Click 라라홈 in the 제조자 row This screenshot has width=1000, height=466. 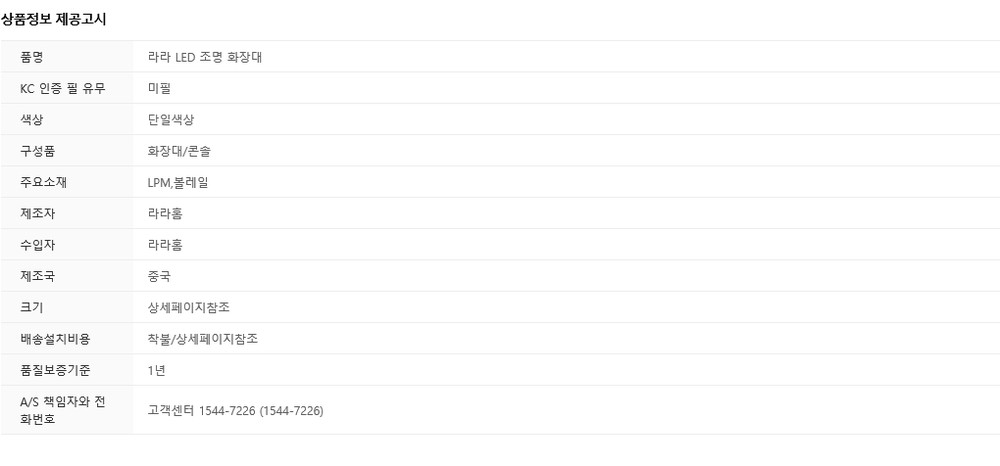click(165, 213)
